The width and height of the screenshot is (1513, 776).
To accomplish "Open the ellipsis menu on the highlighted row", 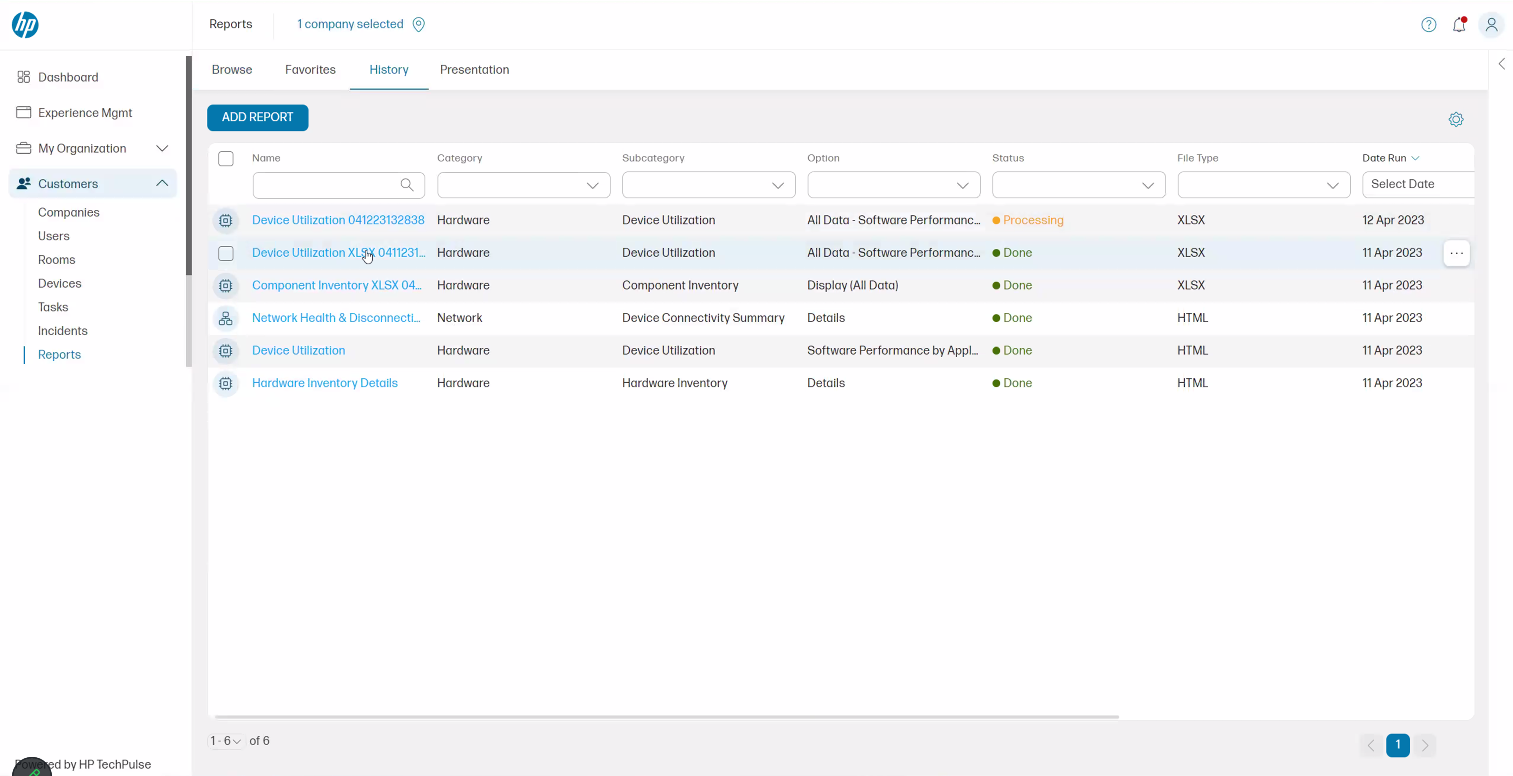I will tap(1457, 253).
